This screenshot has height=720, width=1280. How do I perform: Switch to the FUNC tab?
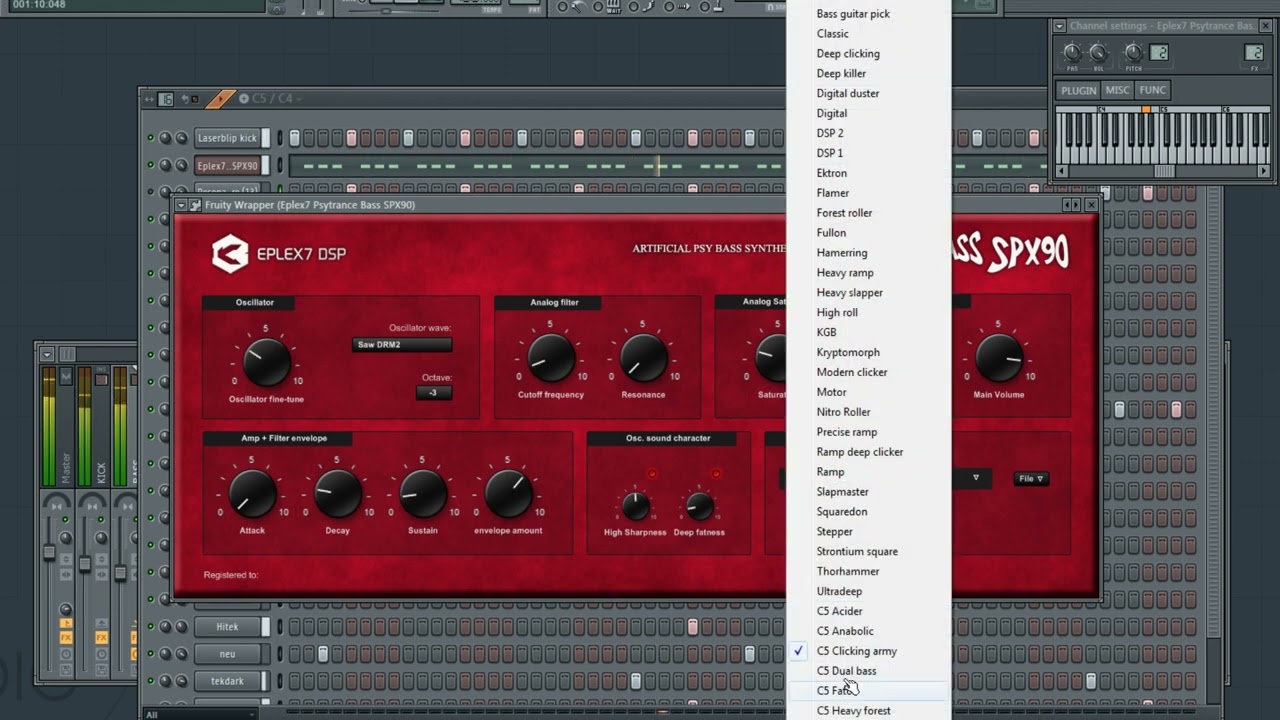click(x=1152, y=91)
